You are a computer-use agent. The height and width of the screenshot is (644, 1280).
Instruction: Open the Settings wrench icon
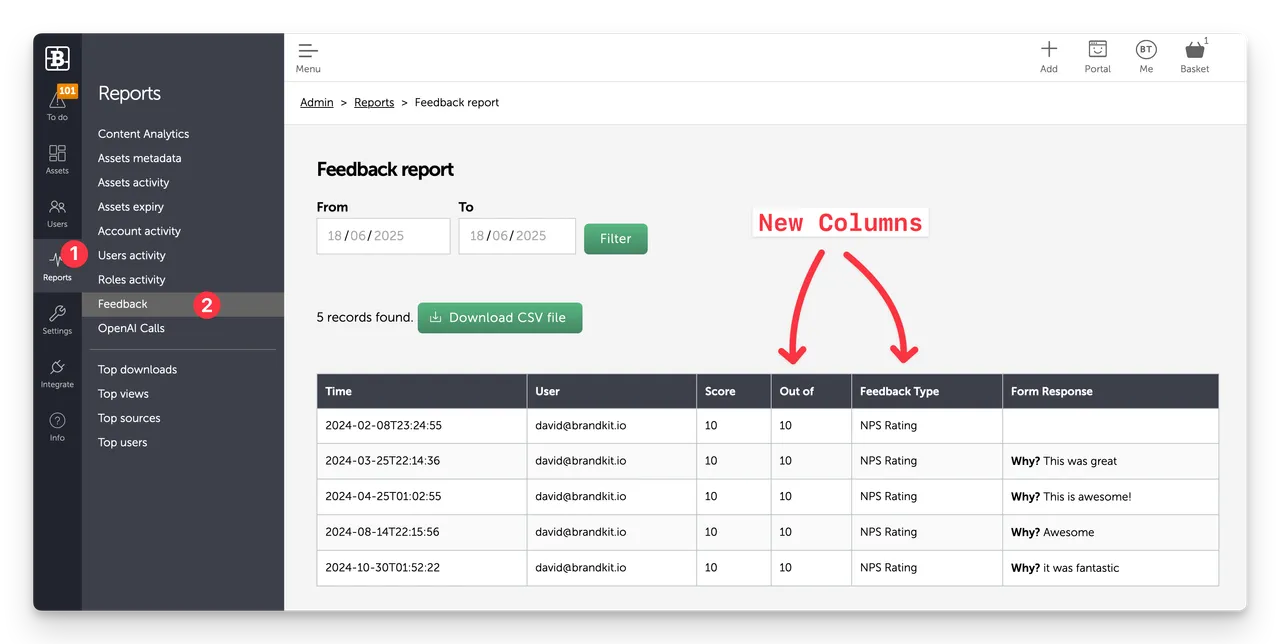tap(57, 318)
